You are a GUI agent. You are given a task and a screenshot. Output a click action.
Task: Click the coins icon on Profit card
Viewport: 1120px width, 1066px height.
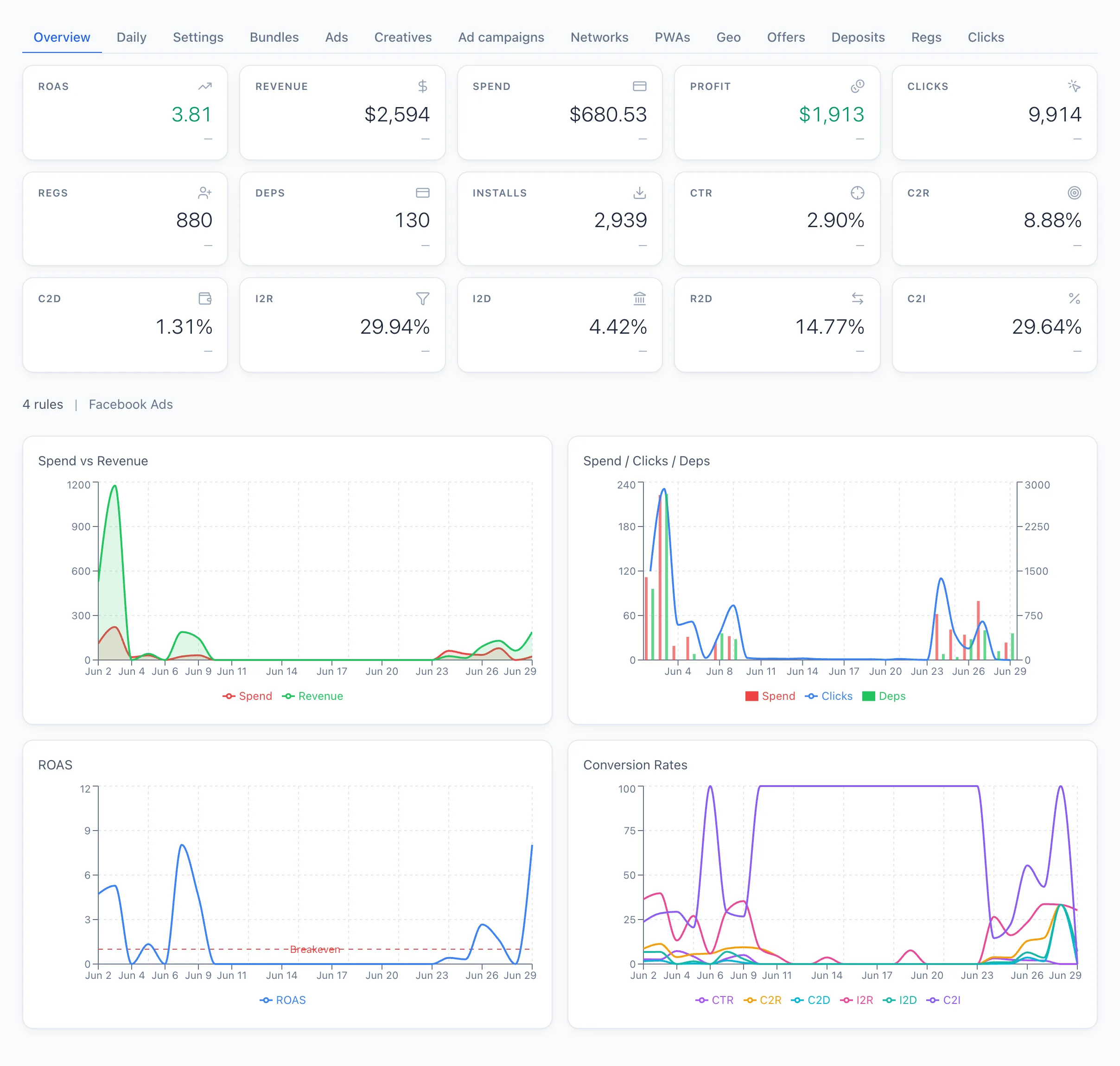point(857,86)
